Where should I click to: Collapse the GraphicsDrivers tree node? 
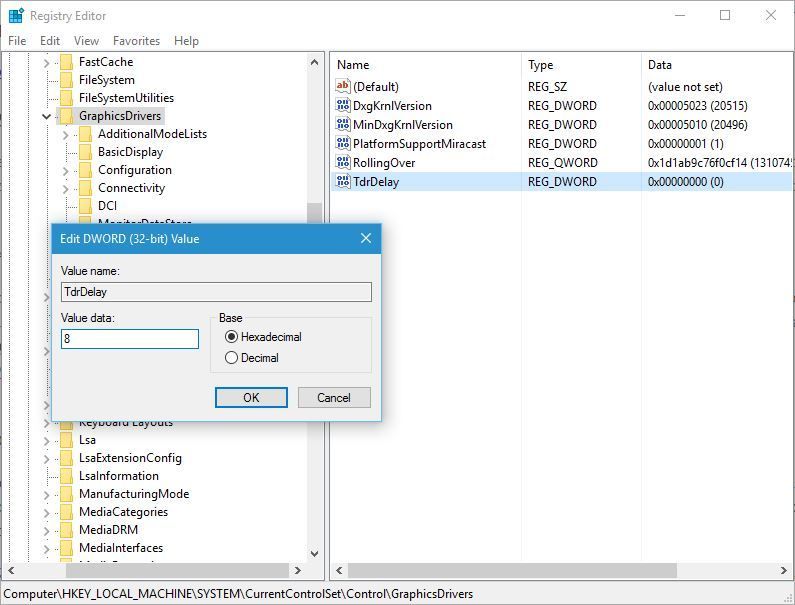pyautogui.click(x=47, y=117)
